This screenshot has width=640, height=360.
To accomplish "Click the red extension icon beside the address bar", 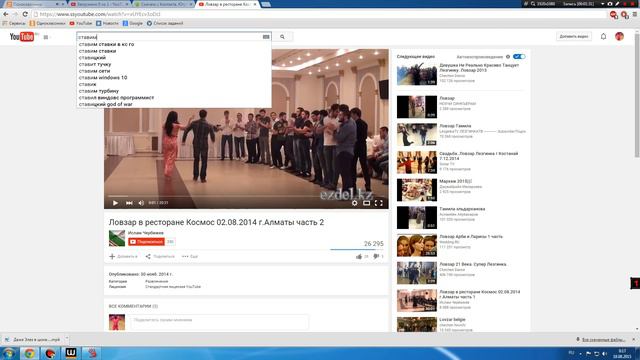I will 613,15.
